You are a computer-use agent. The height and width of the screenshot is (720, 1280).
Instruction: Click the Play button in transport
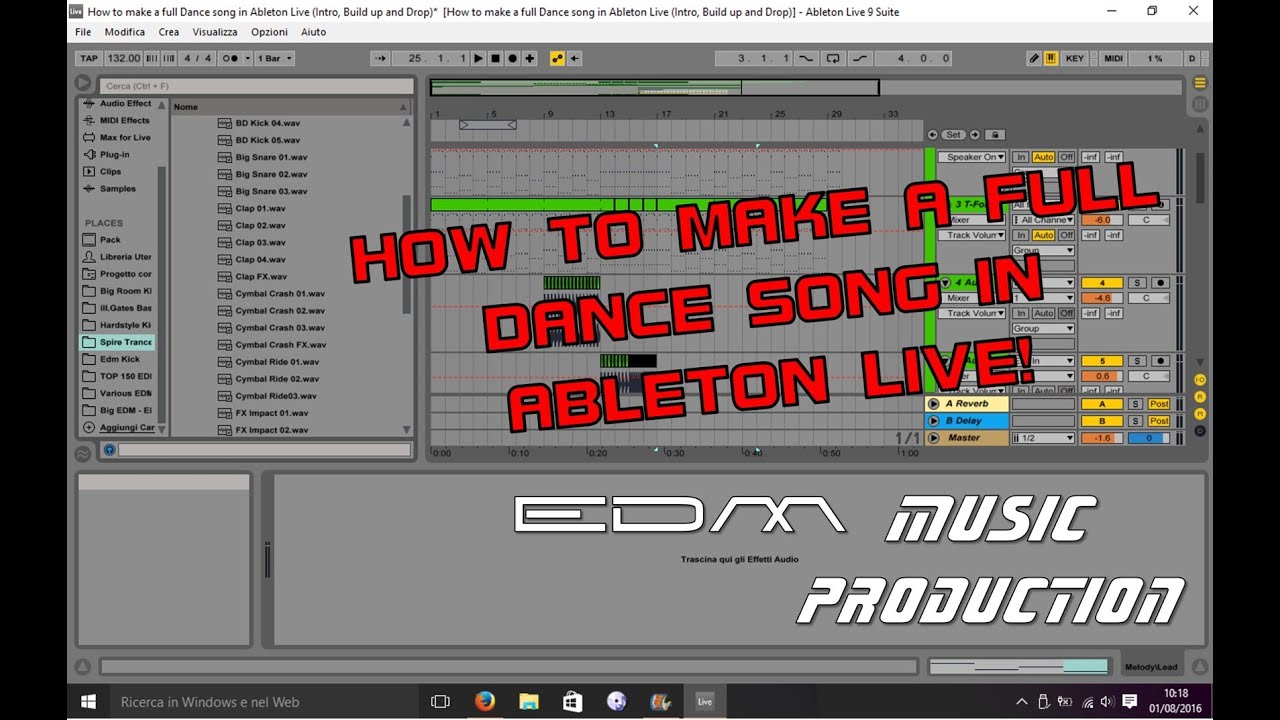(x=478, y=58)
